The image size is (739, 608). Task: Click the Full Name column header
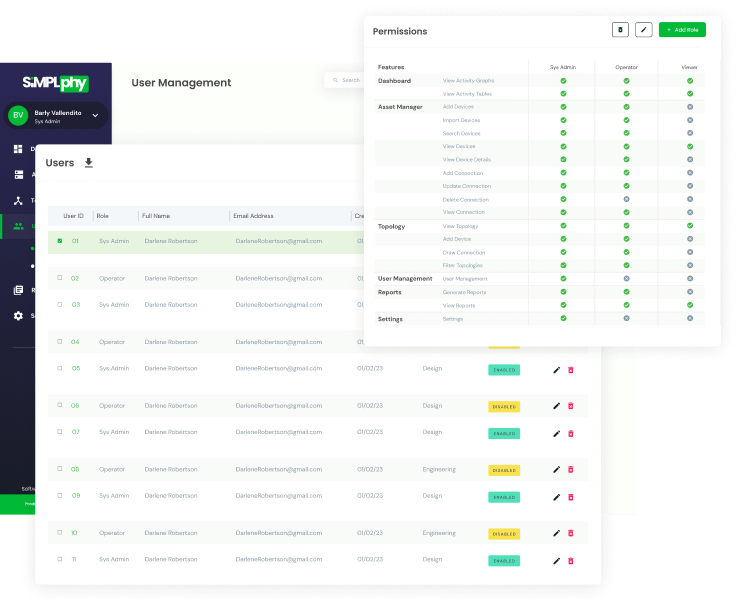coord(158,216)
